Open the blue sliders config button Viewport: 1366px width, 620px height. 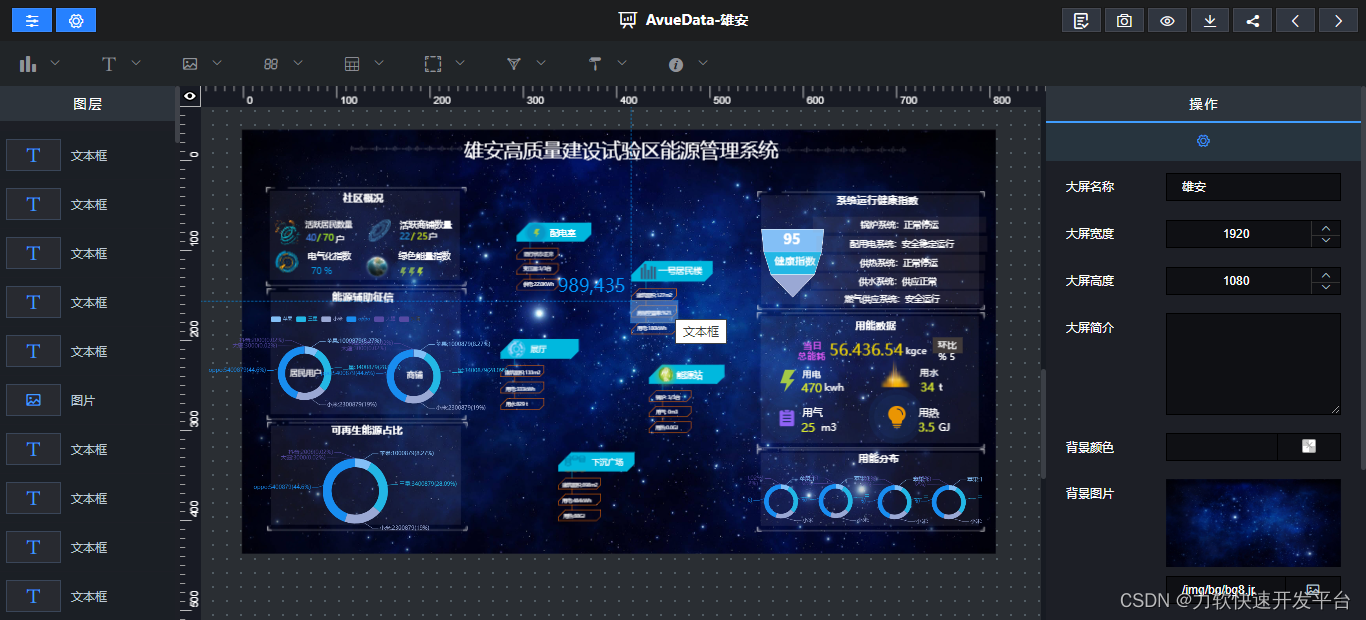32,20
